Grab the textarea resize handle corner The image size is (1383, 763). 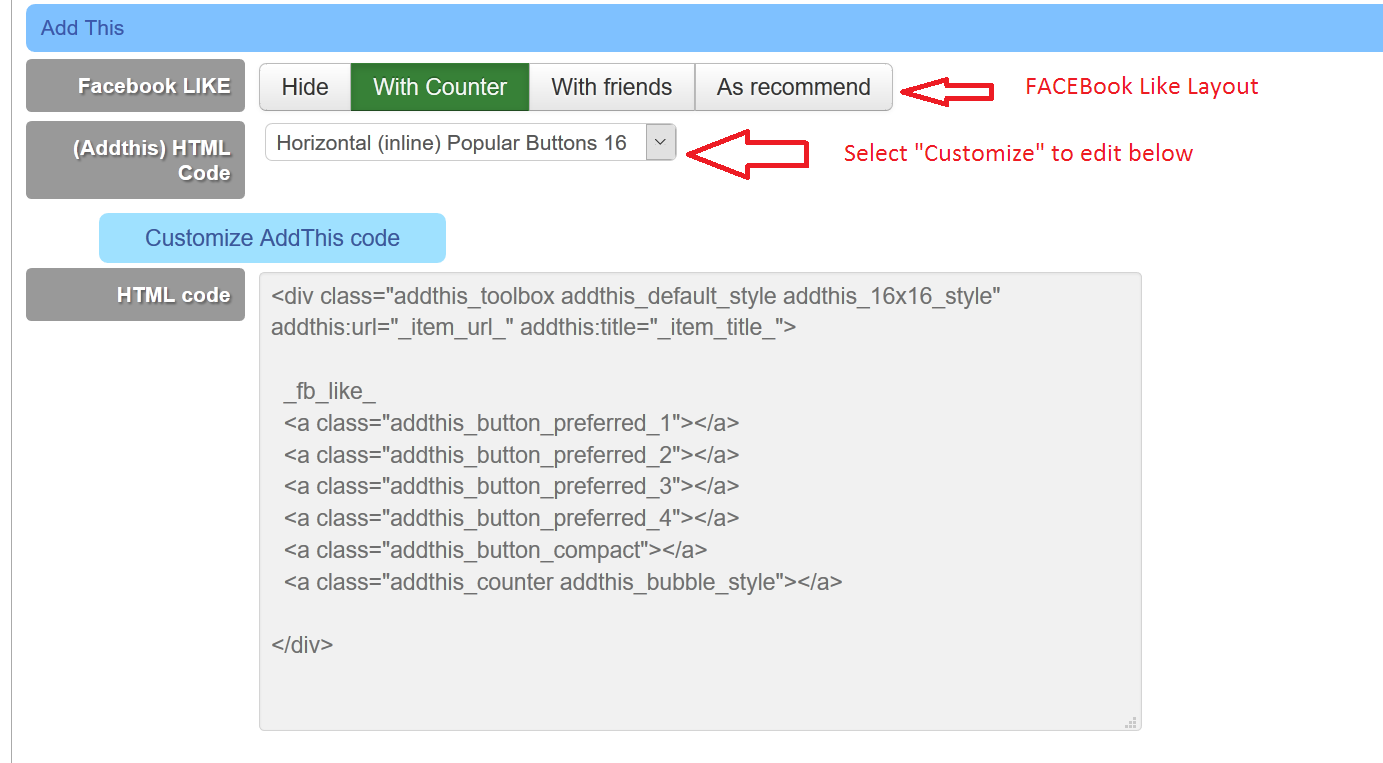[x=1131, y=721]
